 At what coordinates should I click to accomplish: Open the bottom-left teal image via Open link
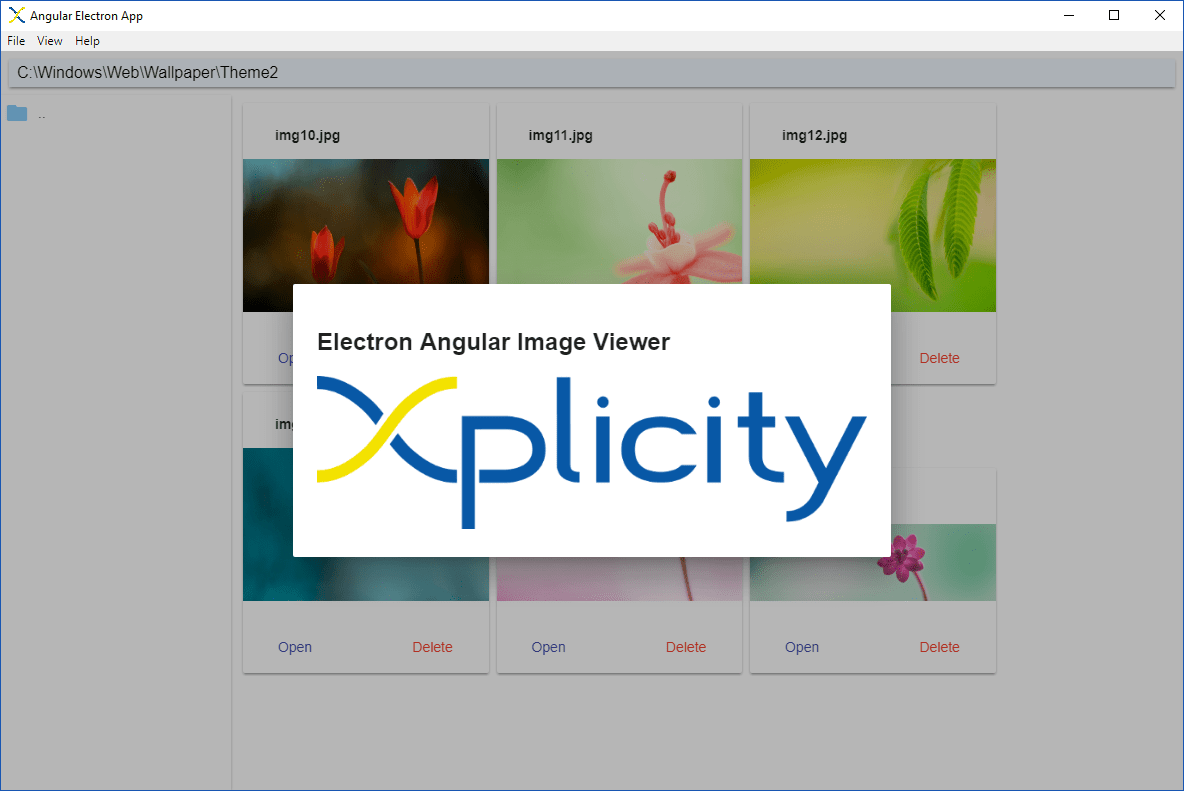point(294,647)
